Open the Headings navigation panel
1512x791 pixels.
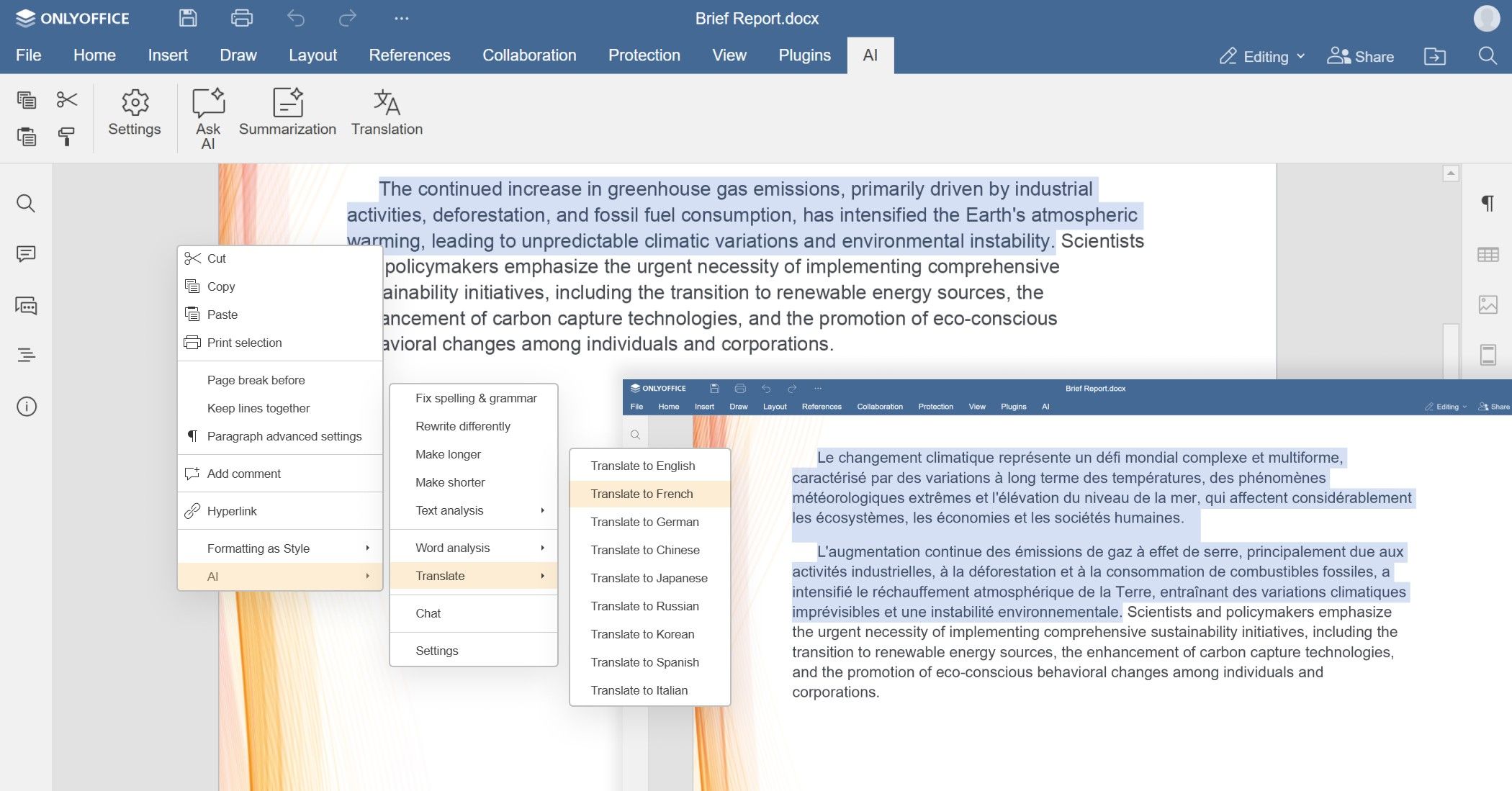pyautogui.click(x=26, y=355)
